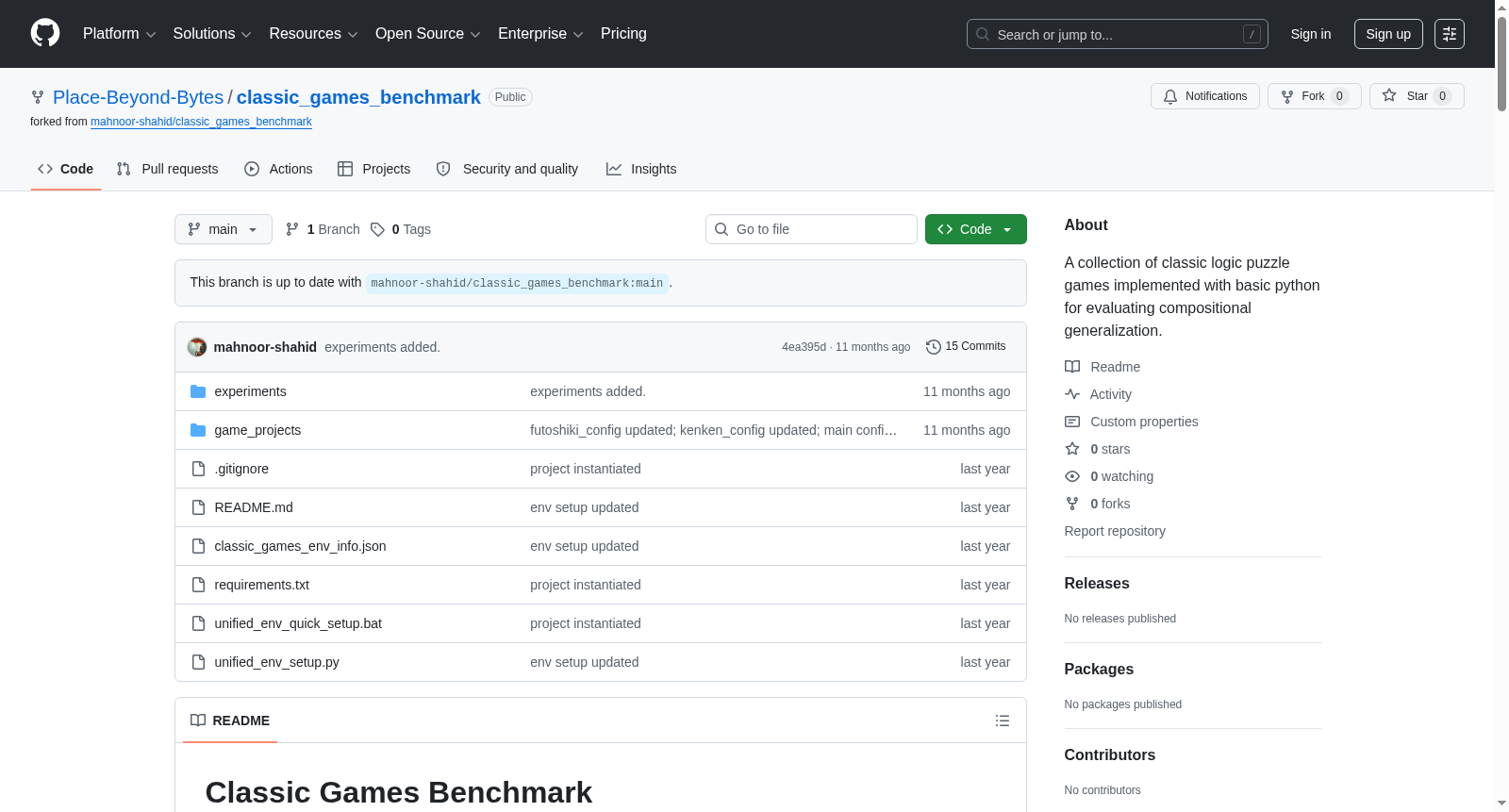
Task: Click the branch icon beside 1 Branch
Action: coord(292,229)
